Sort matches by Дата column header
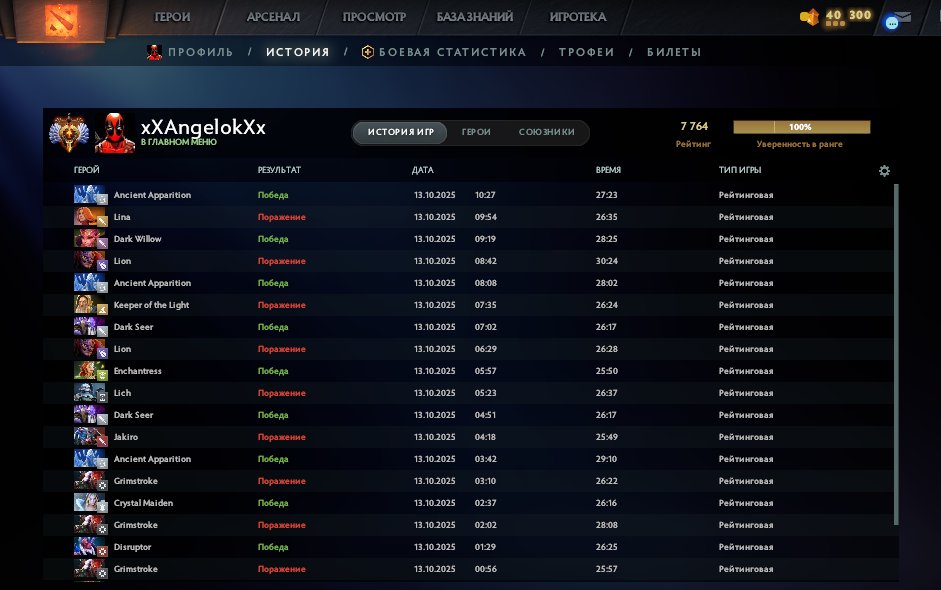The image size is (941, 590). click(x=423, y=171)
